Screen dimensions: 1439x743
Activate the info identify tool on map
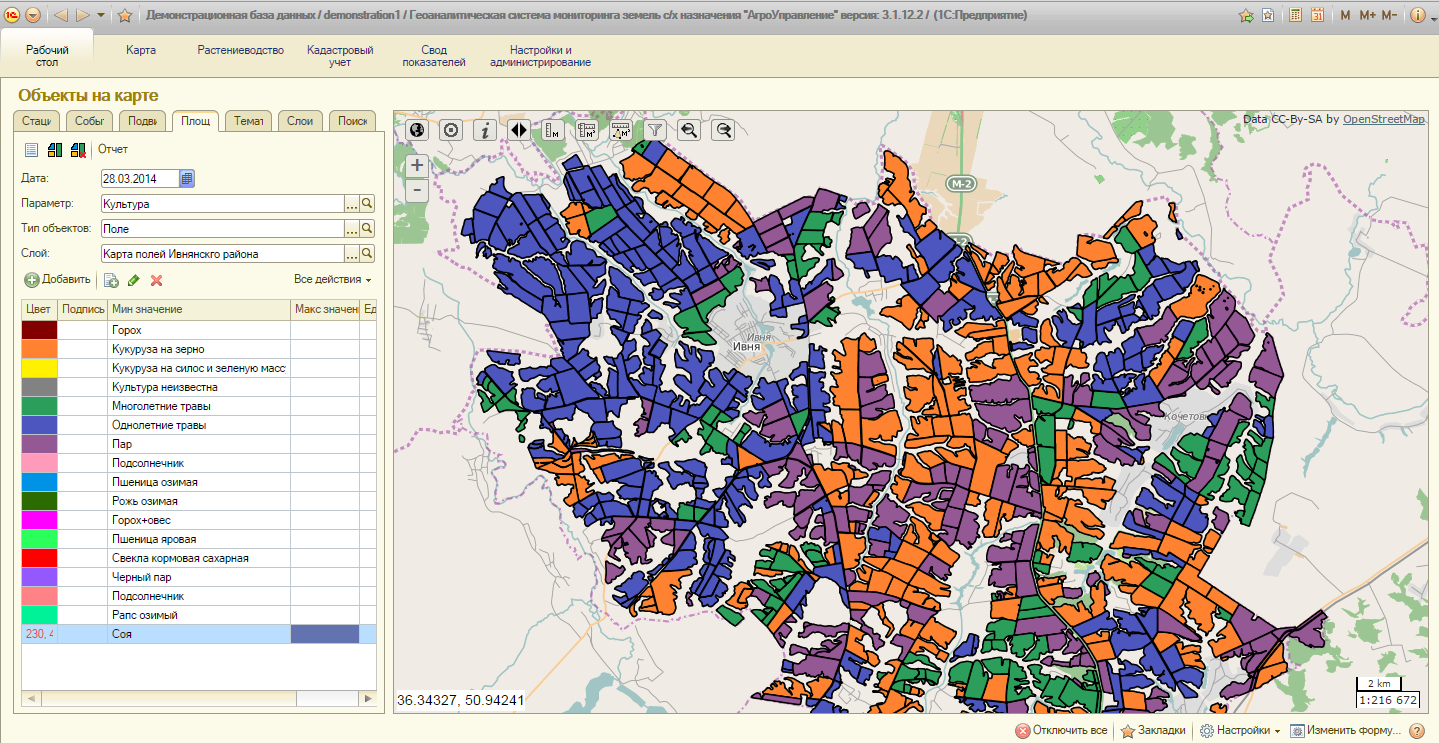point(485,130)
